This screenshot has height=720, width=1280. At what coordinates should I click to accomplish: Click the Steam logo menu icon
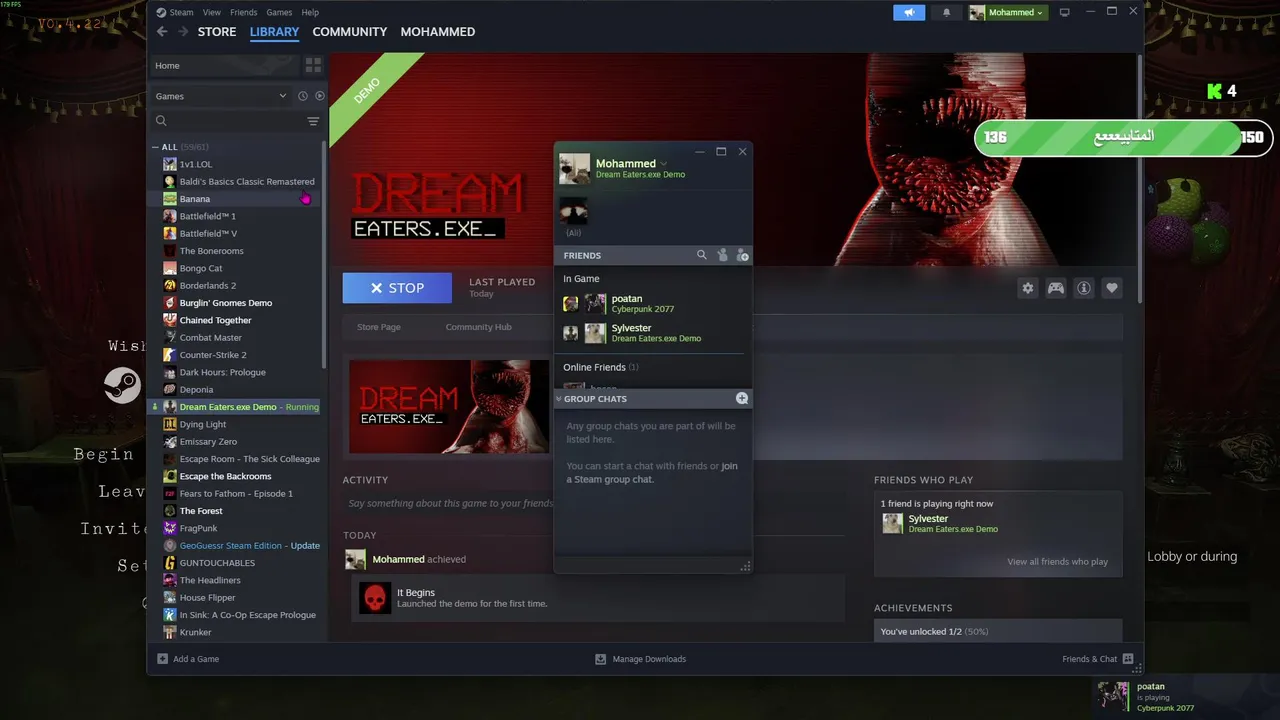tap(161, 12)
